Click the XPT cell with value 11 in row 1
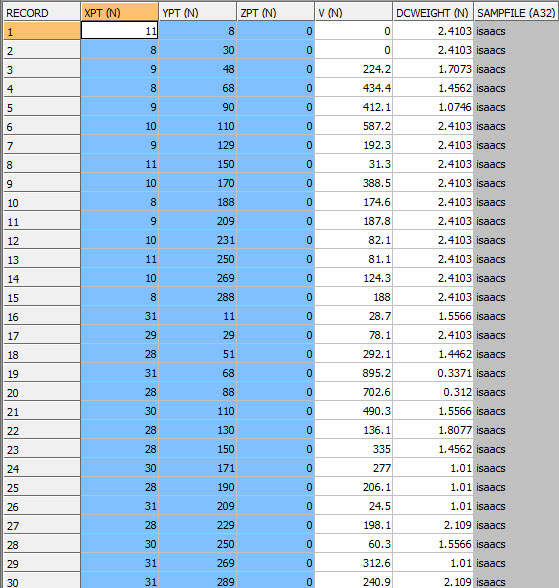Screen dimensions: 559x588 (119, 31)
